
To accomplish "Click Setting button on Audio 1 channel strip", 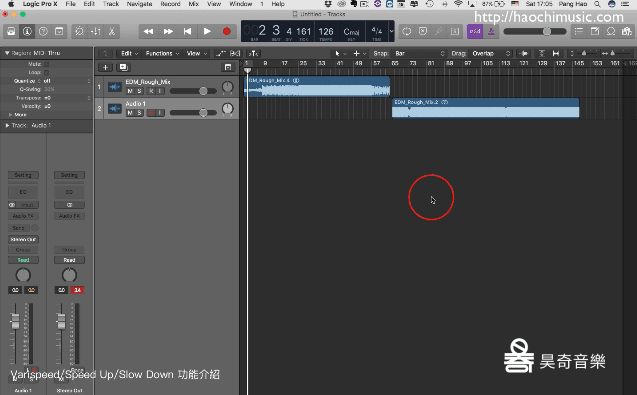I will [23, 175].
